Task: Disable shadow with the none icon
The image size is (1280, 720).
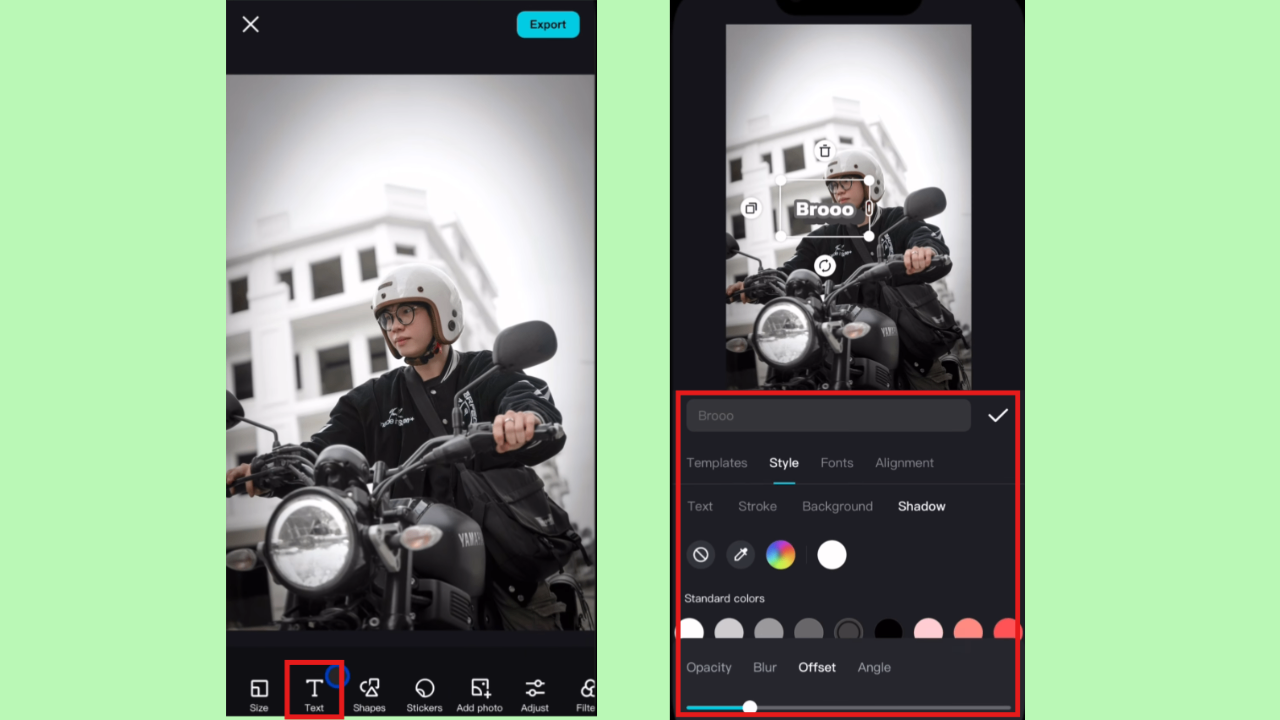Action: [701, 555]
